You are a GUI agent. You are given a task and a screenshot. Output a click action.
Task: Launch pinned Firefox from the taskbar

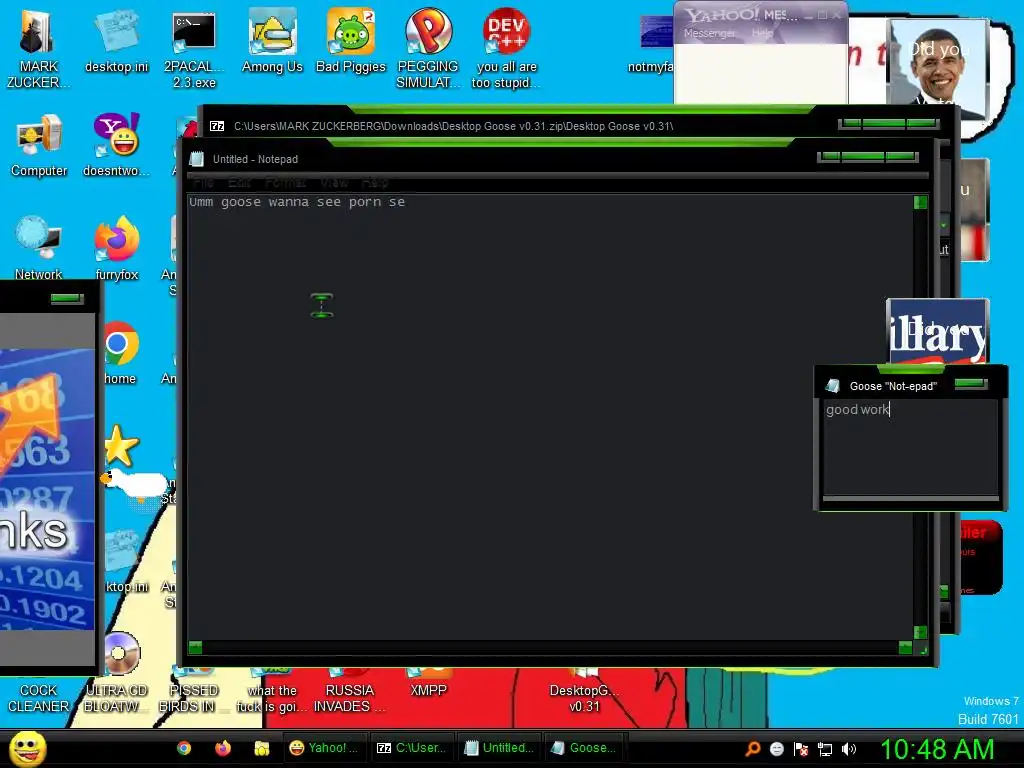[223, 748]
